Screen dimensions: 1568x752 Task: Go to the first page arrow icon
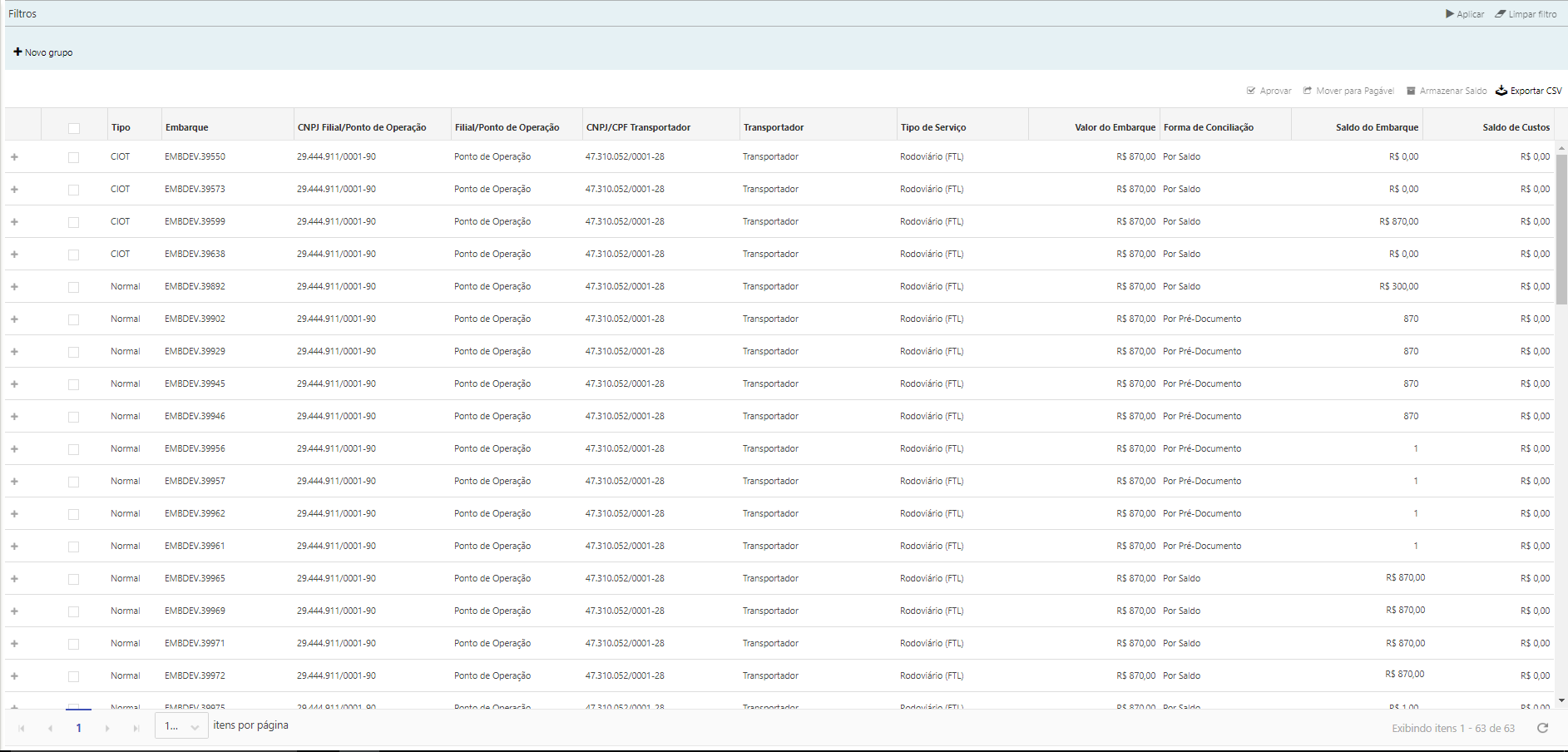click(x=22, y=728)
